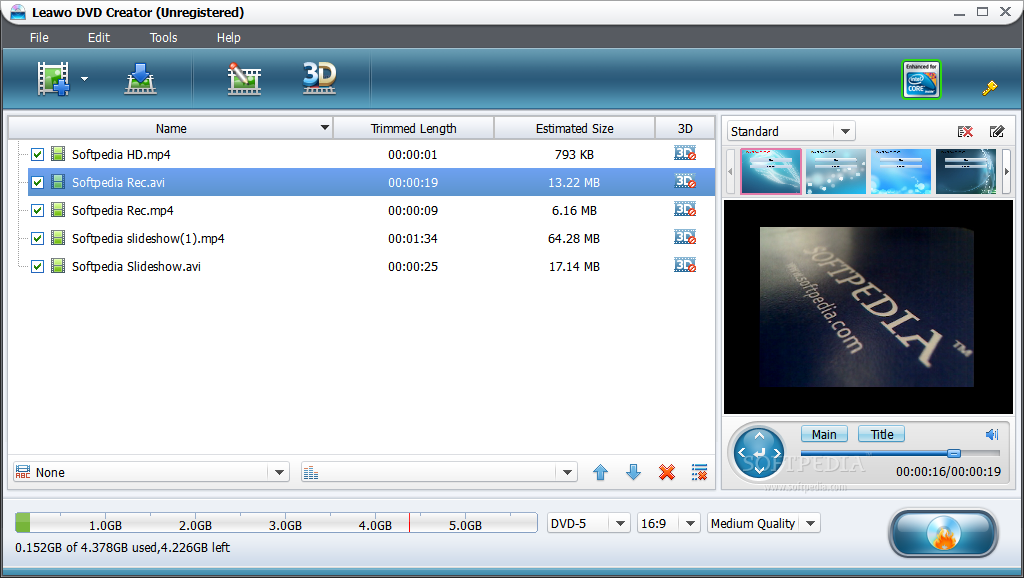This screenshot has height=578, width=1024.
Task: Select the fourth dark menu template thumbnail
Action: (x=966, y=171)
